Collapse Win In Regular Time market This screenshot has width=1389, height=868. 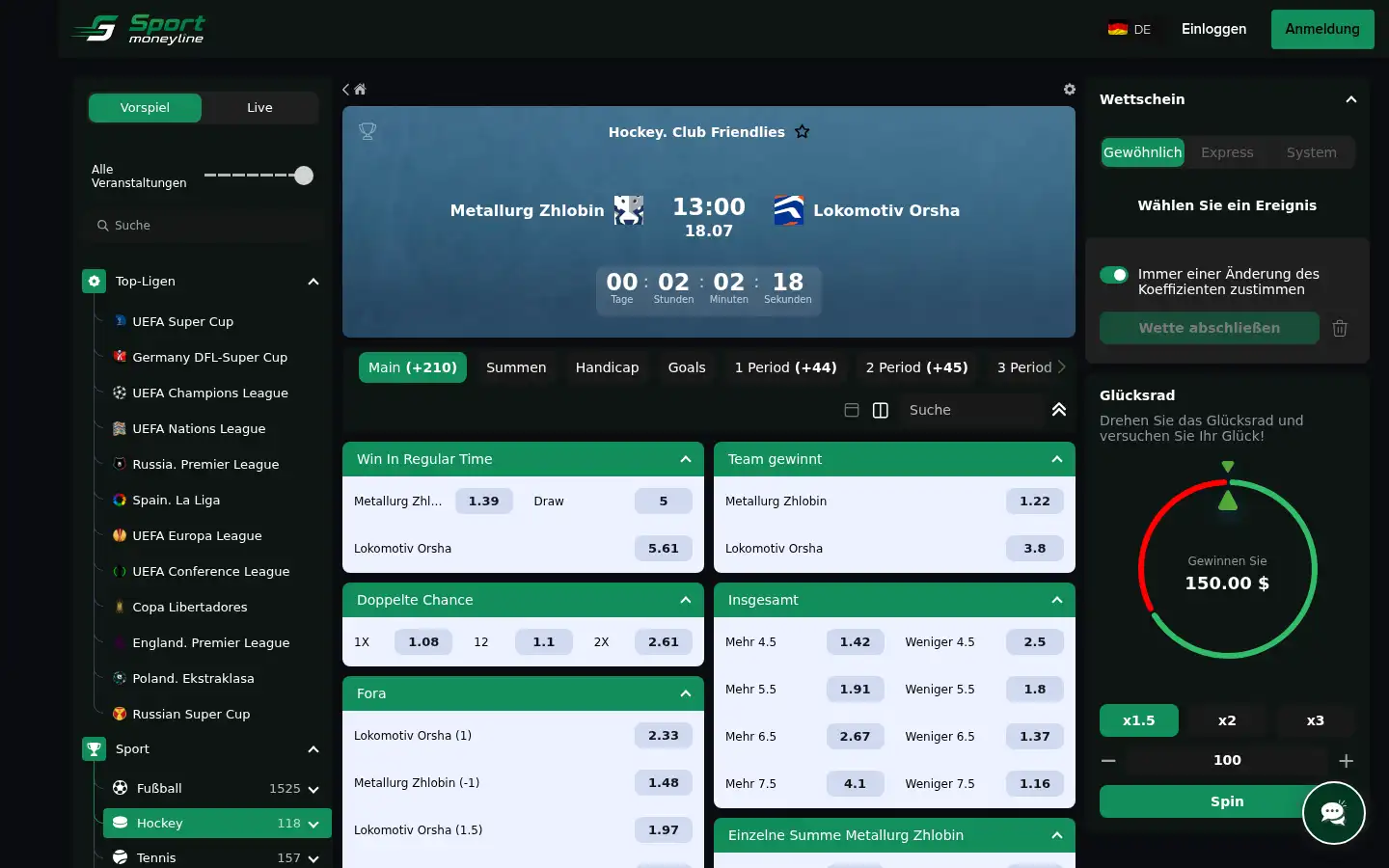pyautogui.click(x=686, y=459)
